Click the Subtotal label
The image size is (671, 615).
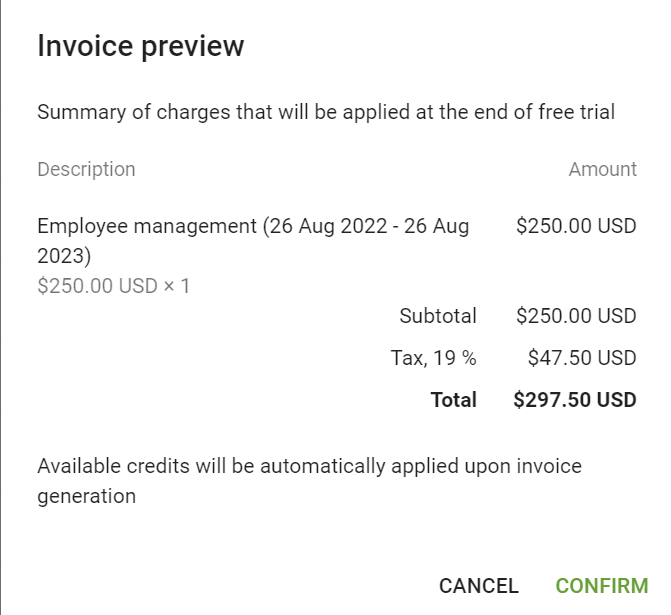[438, 316]
